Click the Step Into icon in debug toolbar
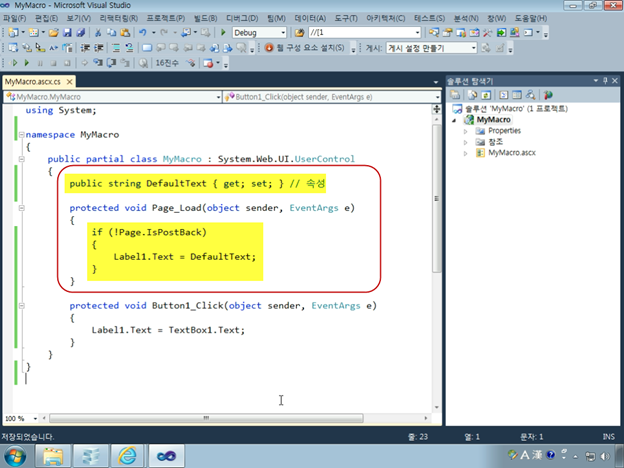 point(98,63)
